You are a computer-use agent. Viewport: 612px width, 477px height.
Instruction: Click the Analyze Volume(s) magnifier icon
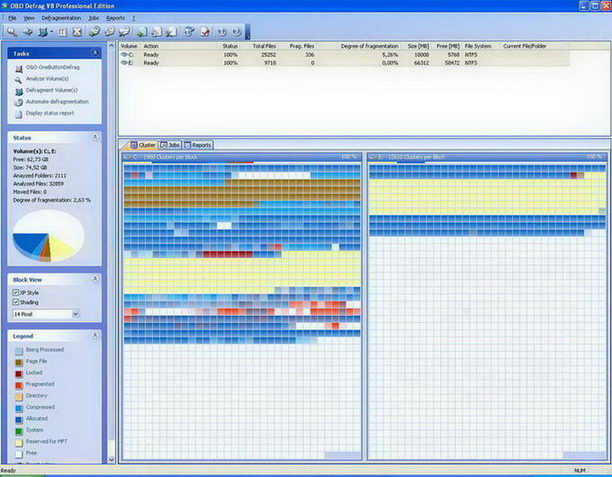coord(18,79)
